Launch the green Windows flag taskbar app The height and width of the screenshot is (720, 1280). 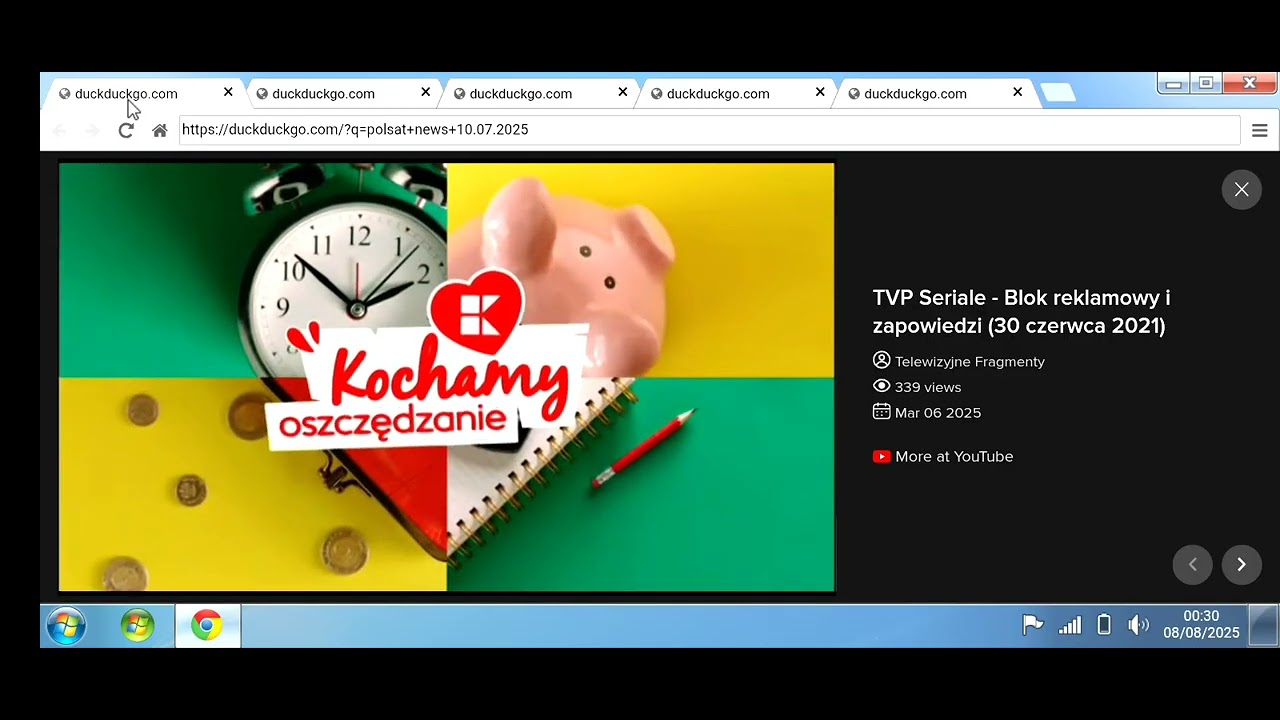coord(137,626)
